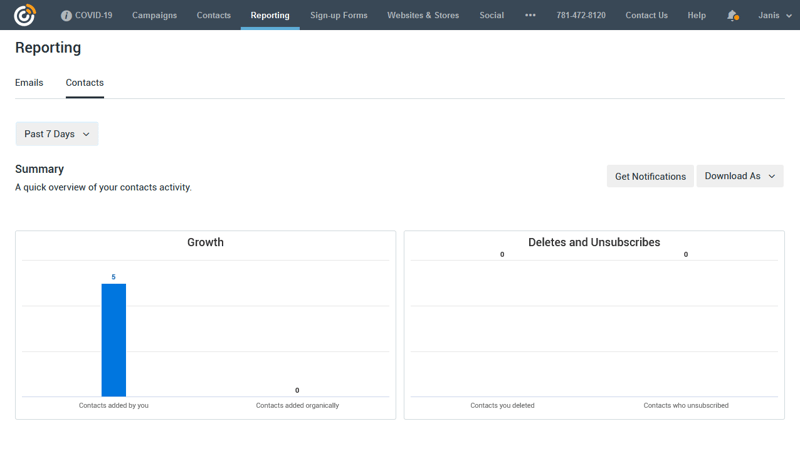Open the Download As dropdown
Viewport: 800px width, 451px height.
[739, 176]
